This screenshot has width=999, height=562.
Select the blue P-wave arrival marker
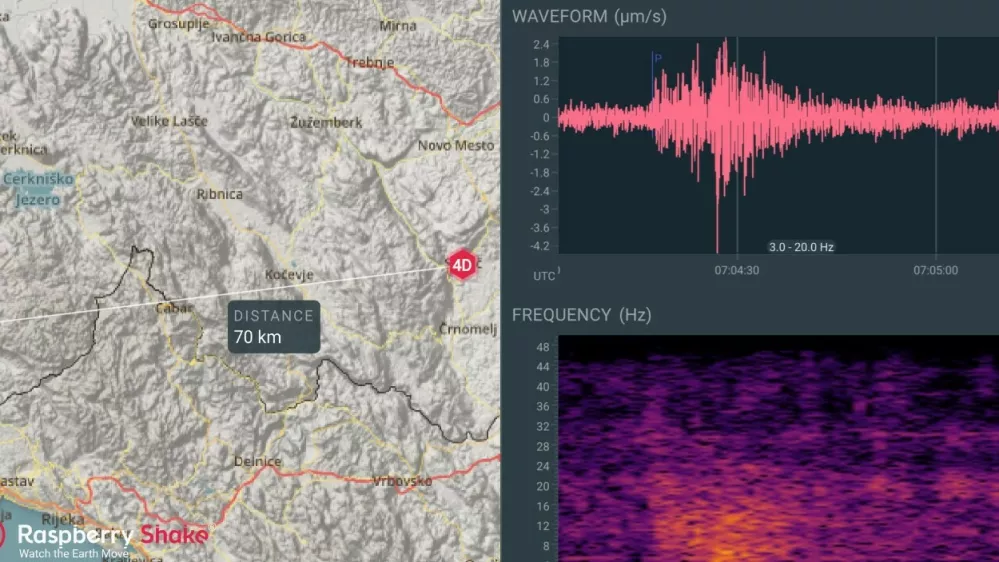[657, 60]
